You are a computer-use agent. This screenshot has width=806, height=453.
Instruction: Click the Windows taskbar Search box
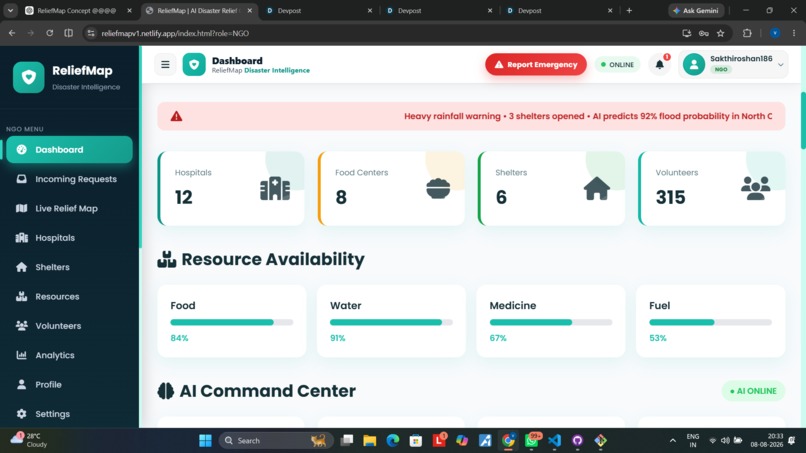pyautogui.click(x=276, y=441)
